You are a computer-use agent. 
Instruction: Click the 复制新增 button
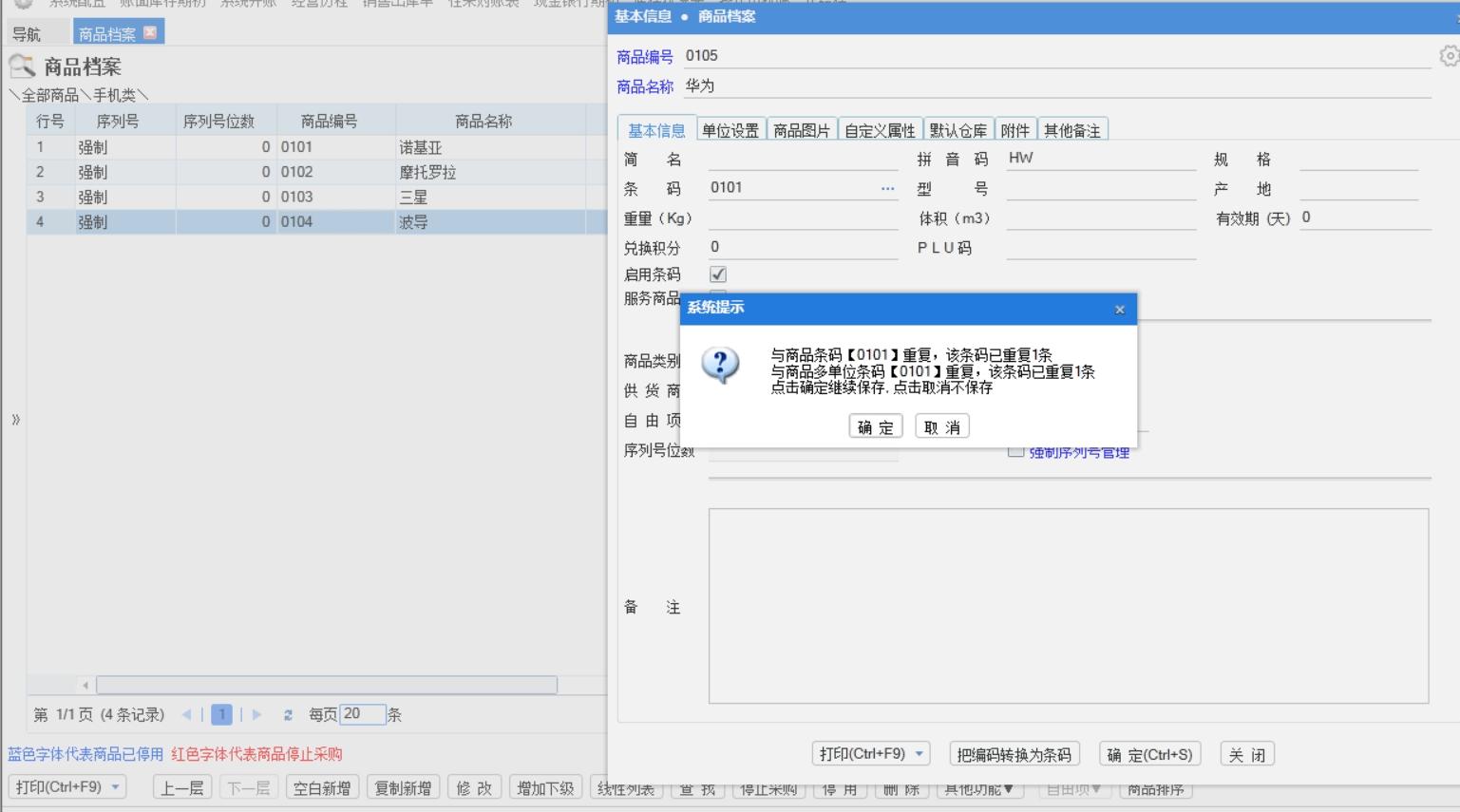point(403,787)
